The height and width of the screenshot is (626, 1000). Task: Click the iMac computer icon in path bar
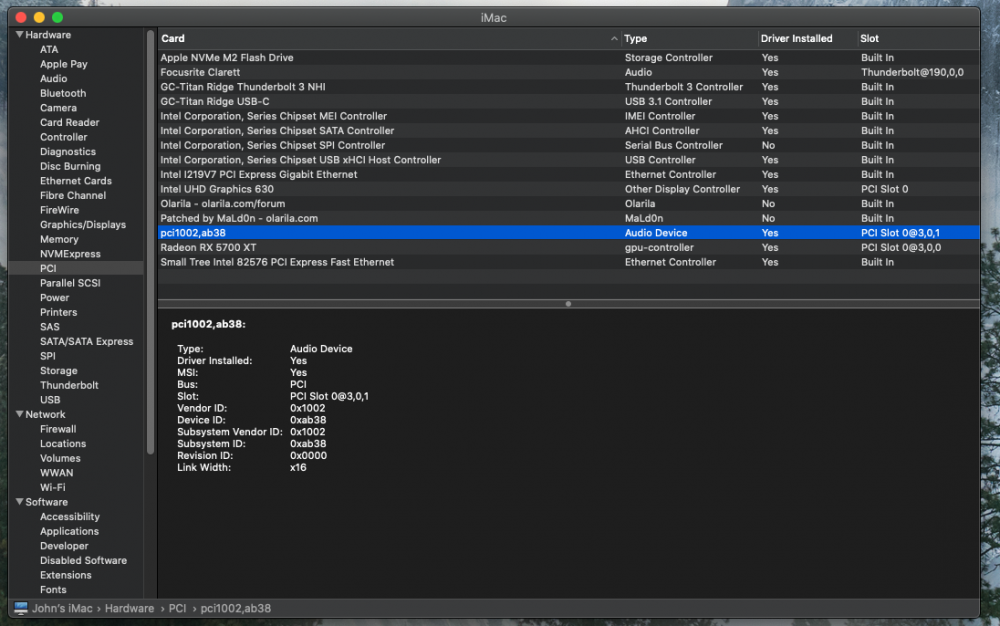tap(21, 608)
